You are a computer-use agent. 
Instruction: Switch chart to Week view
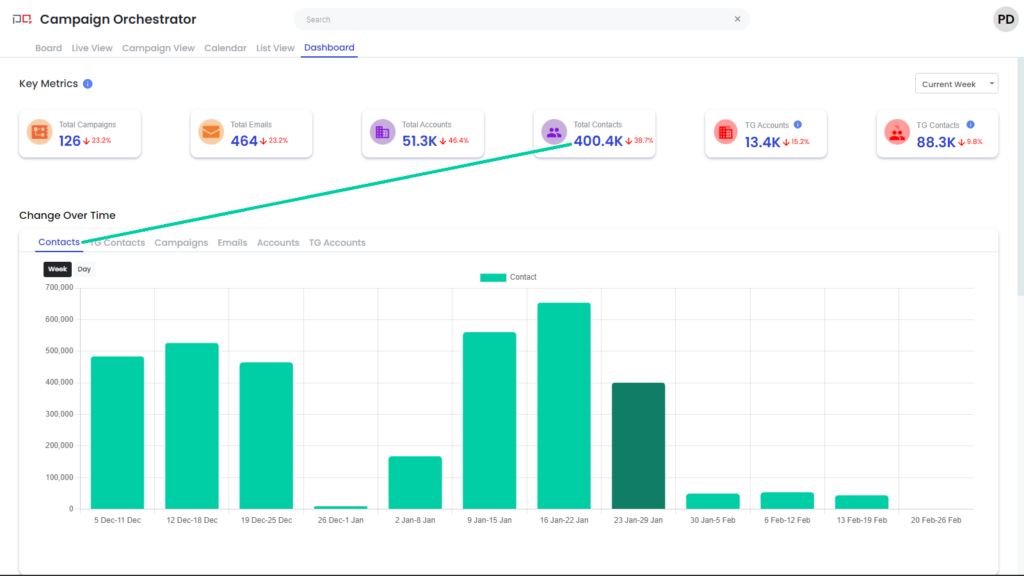pyautogui.click(x=57, y=269)
